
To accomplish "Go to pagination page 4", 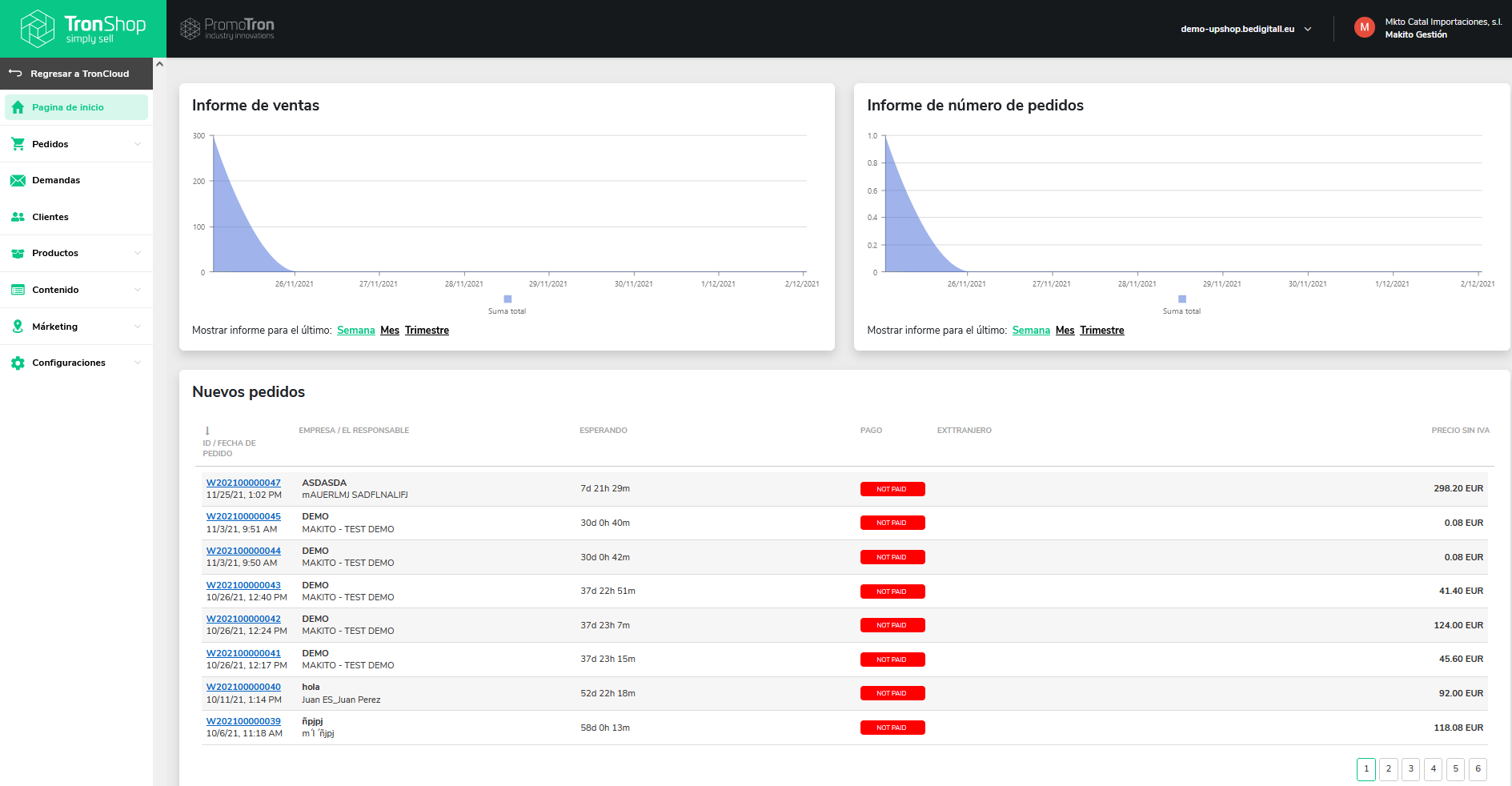I will click(x=1434, y=768).
